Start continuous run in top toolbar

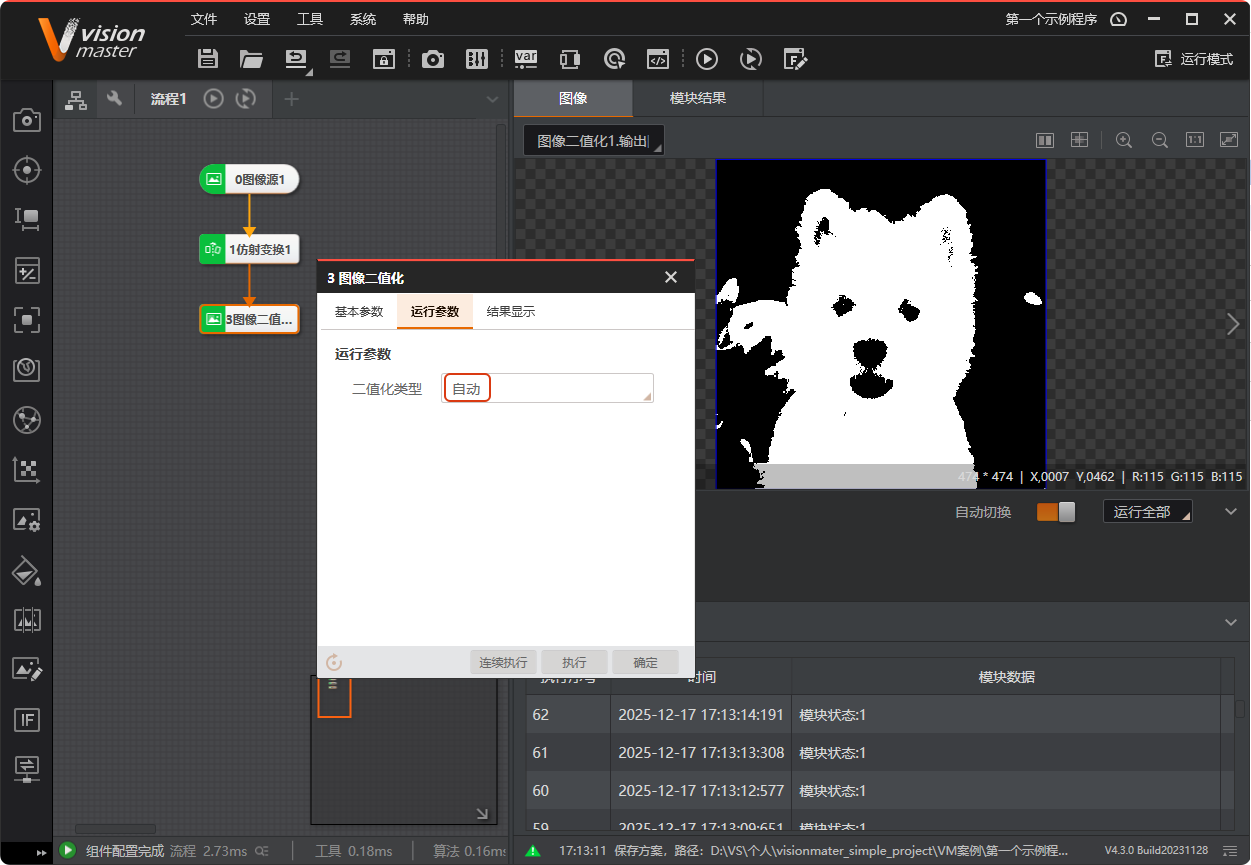pos(751,59)
